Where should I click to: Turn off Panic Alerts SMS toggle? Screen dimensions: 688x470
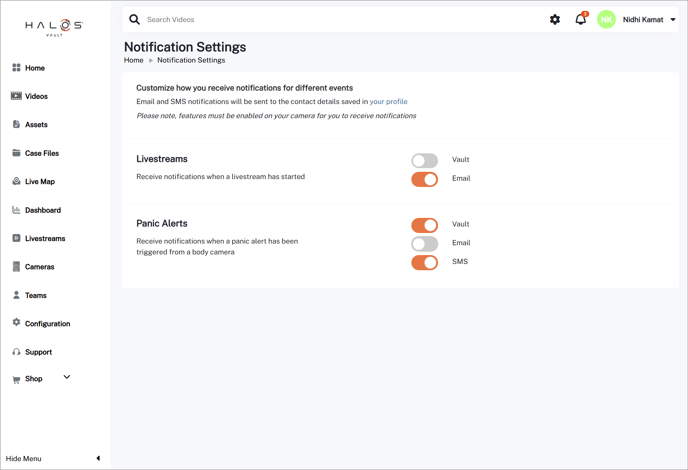coord(424,262)
